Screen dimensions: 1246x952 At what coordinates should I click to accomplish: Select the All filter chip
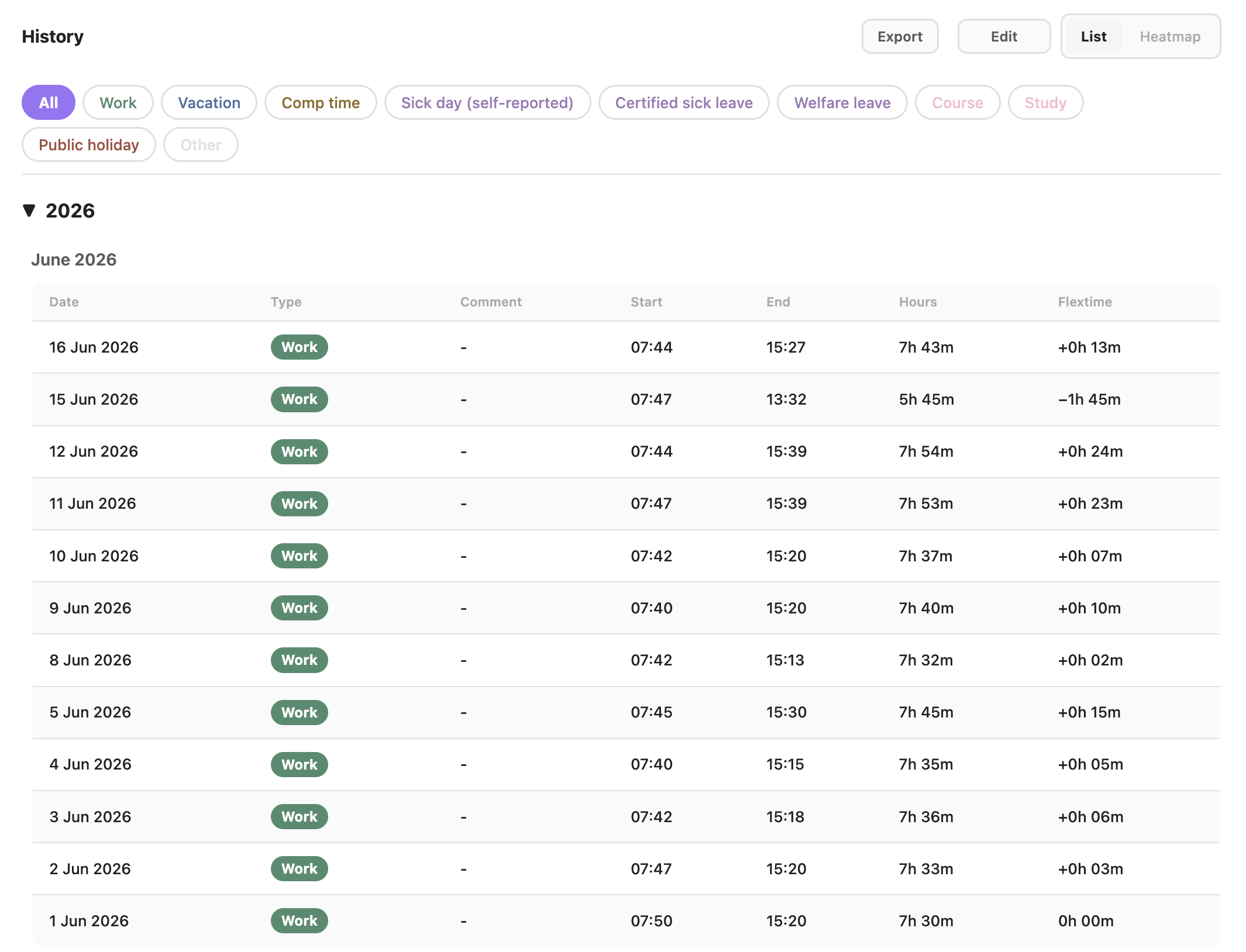point(49,102)
